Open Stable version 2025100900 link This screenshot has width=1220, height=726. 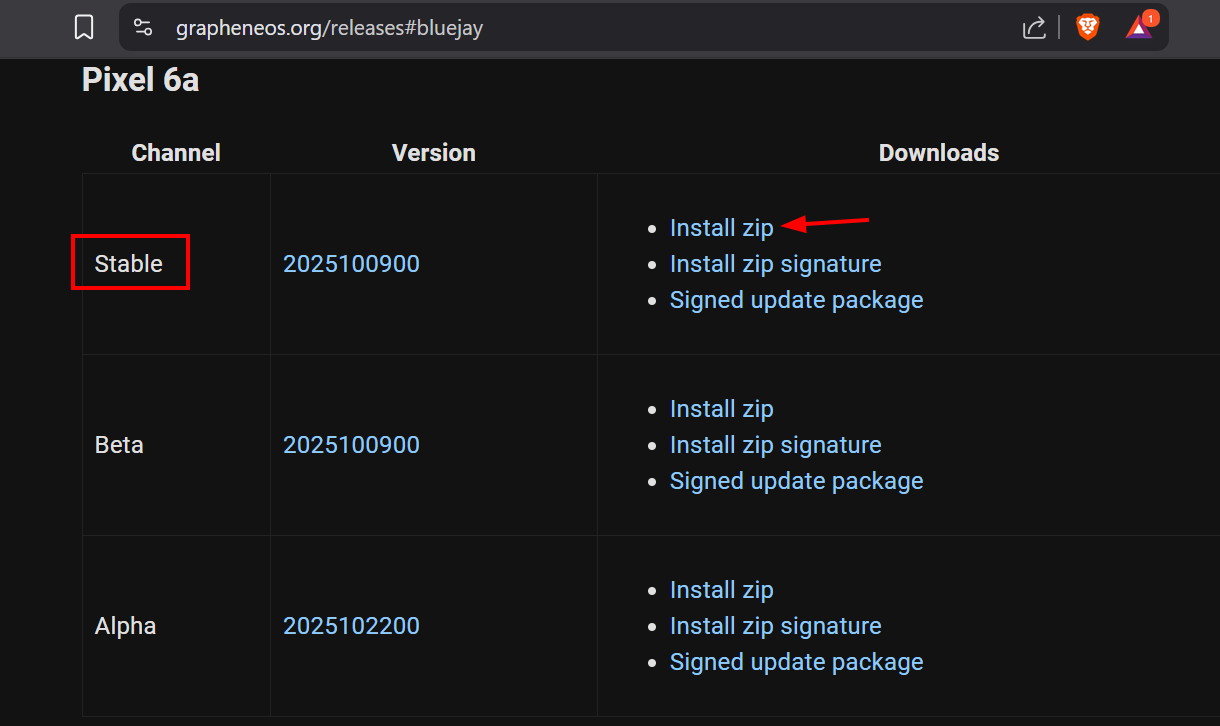[351, 264]
